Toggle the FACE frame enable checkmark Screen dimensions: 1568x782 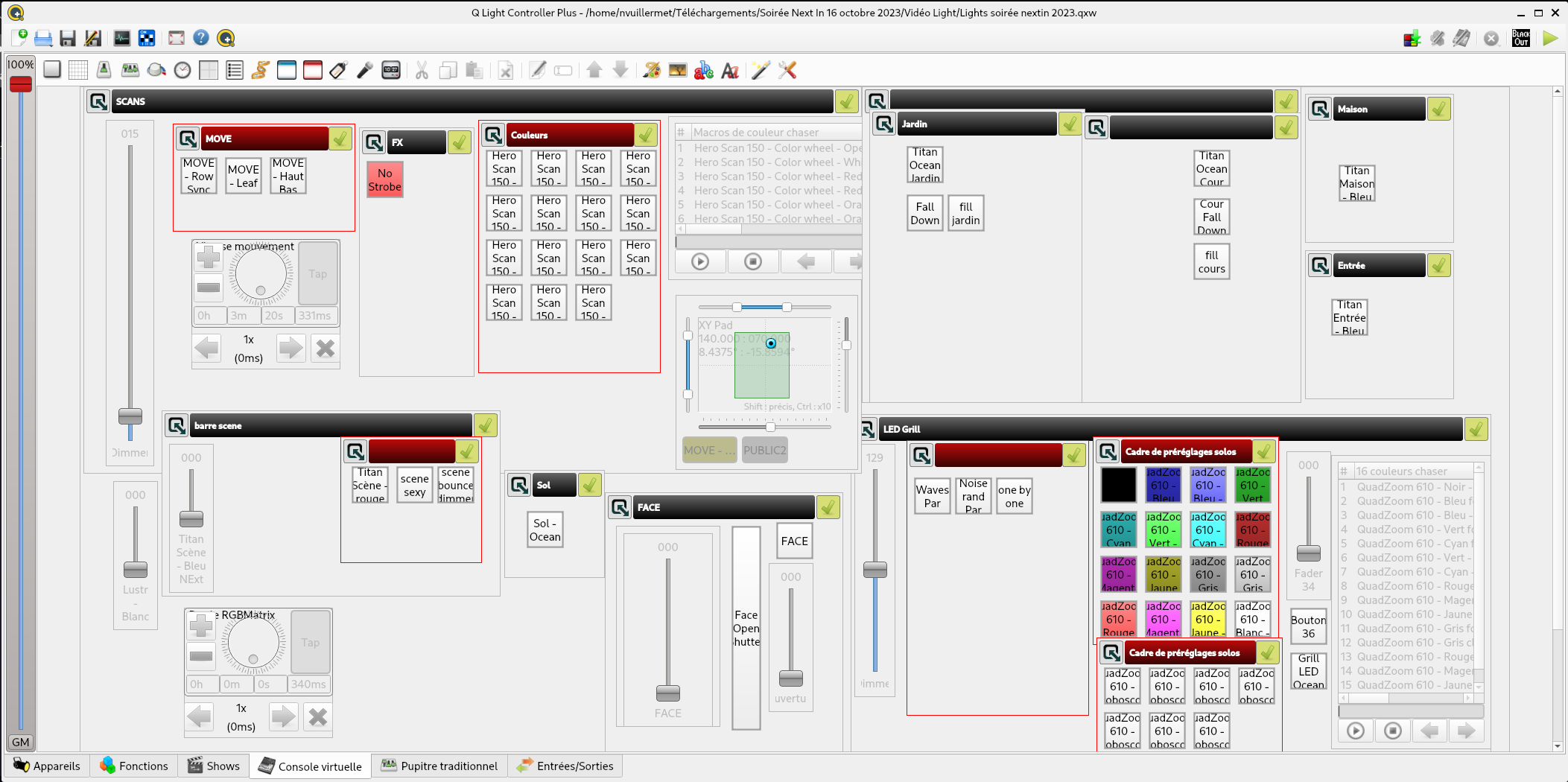(x=828, y=507)
